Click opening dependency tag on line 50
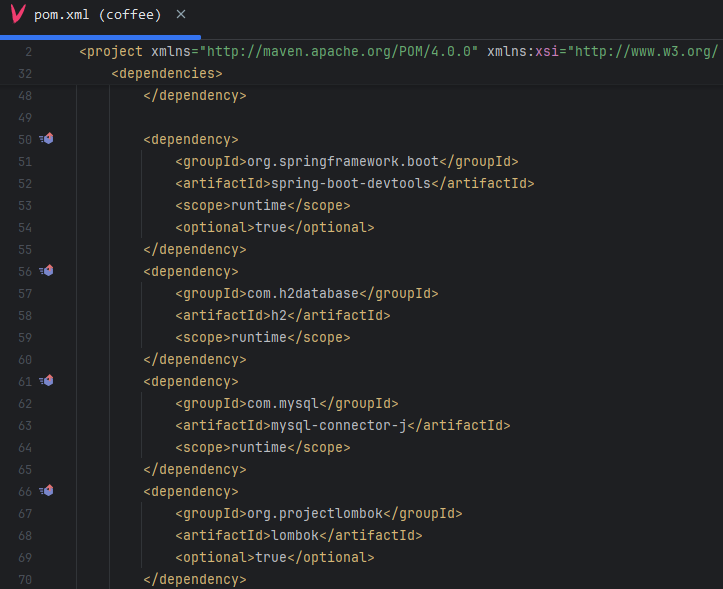The height and width of the screenshot is (589, 723). 191,139
